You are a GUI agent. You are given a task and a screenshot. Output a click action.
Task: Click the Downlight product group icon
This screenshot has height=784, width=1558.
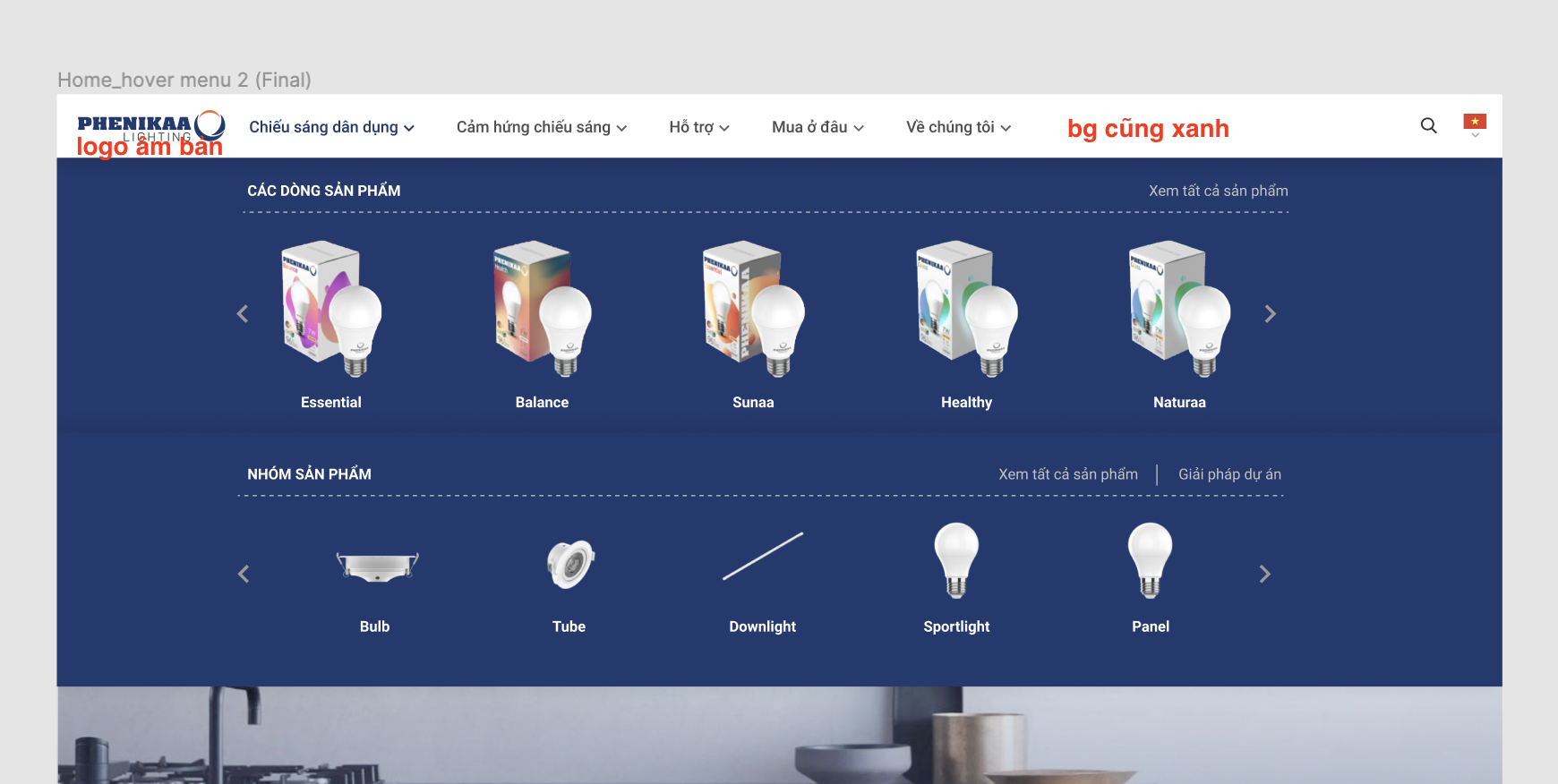click(762, 558)
